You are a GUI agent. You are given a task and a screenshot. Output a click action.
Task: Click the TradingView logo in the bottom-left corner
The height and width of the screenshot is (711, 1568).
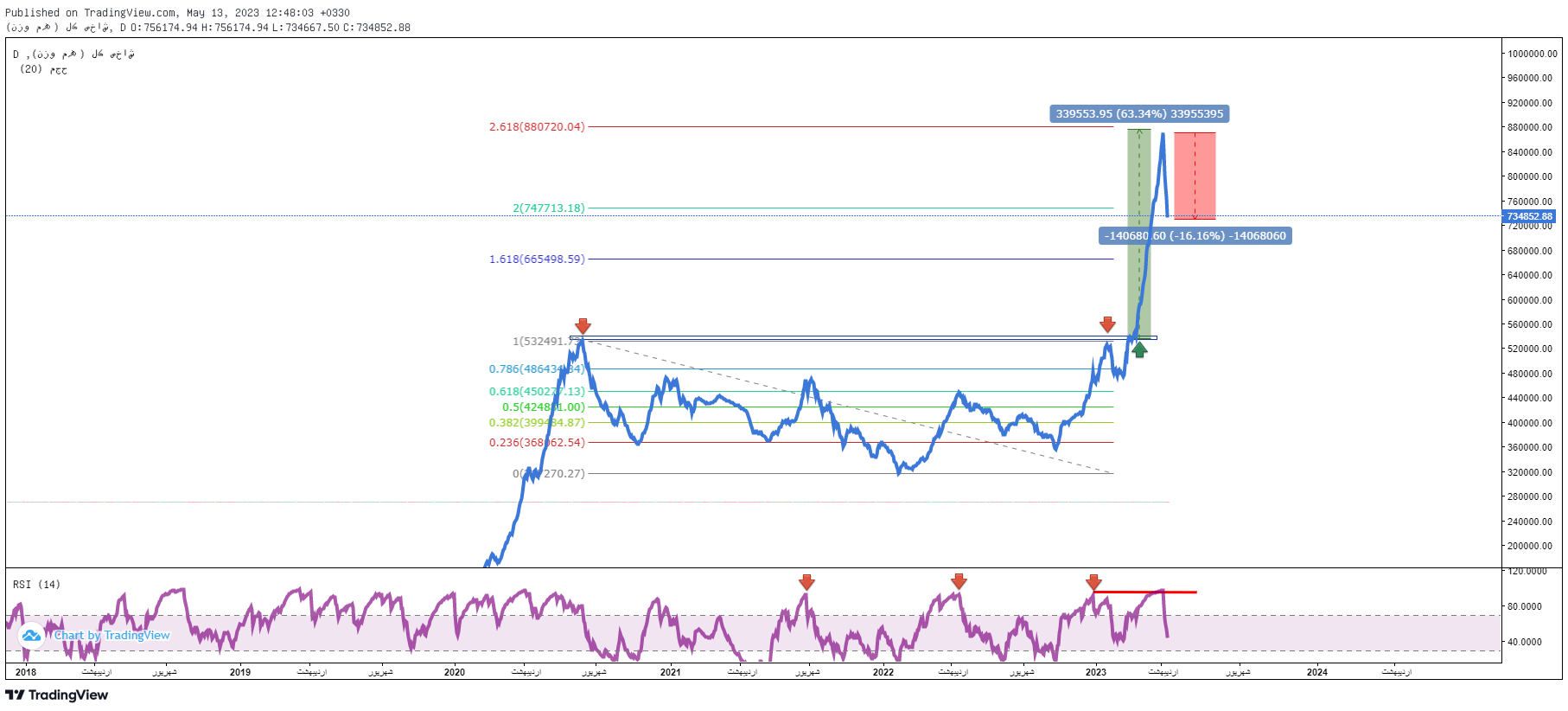pos(57,695)
